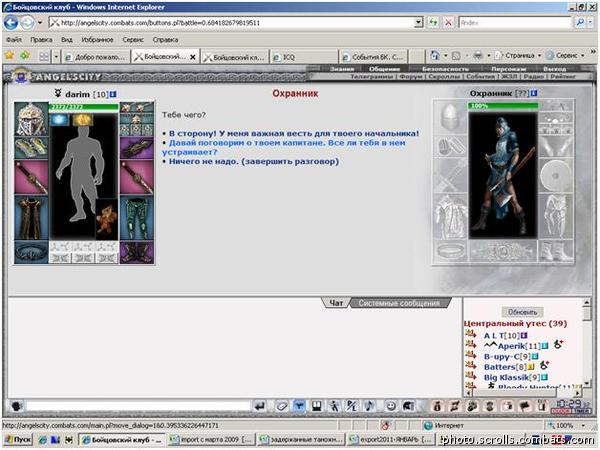600x450 pixels.
Task: Choose 'В сторону! У меня важная весть' reply
Action: [294, 134]
